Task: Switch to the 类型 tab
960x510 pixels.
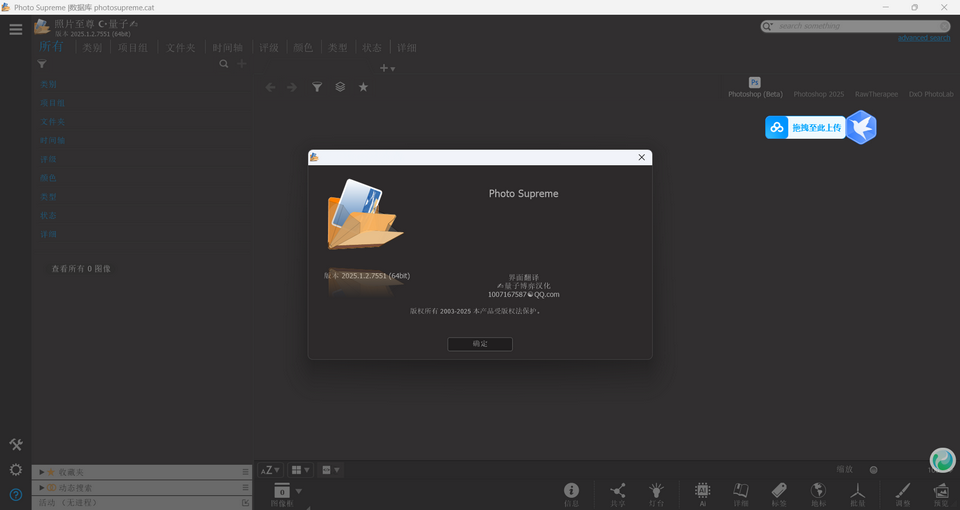Action: (337, 48)
